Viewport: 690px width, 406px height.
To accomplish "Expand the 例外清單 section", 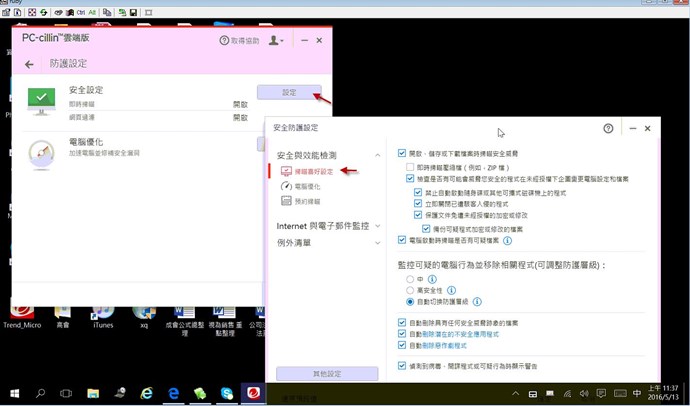I will coord(377,242).
